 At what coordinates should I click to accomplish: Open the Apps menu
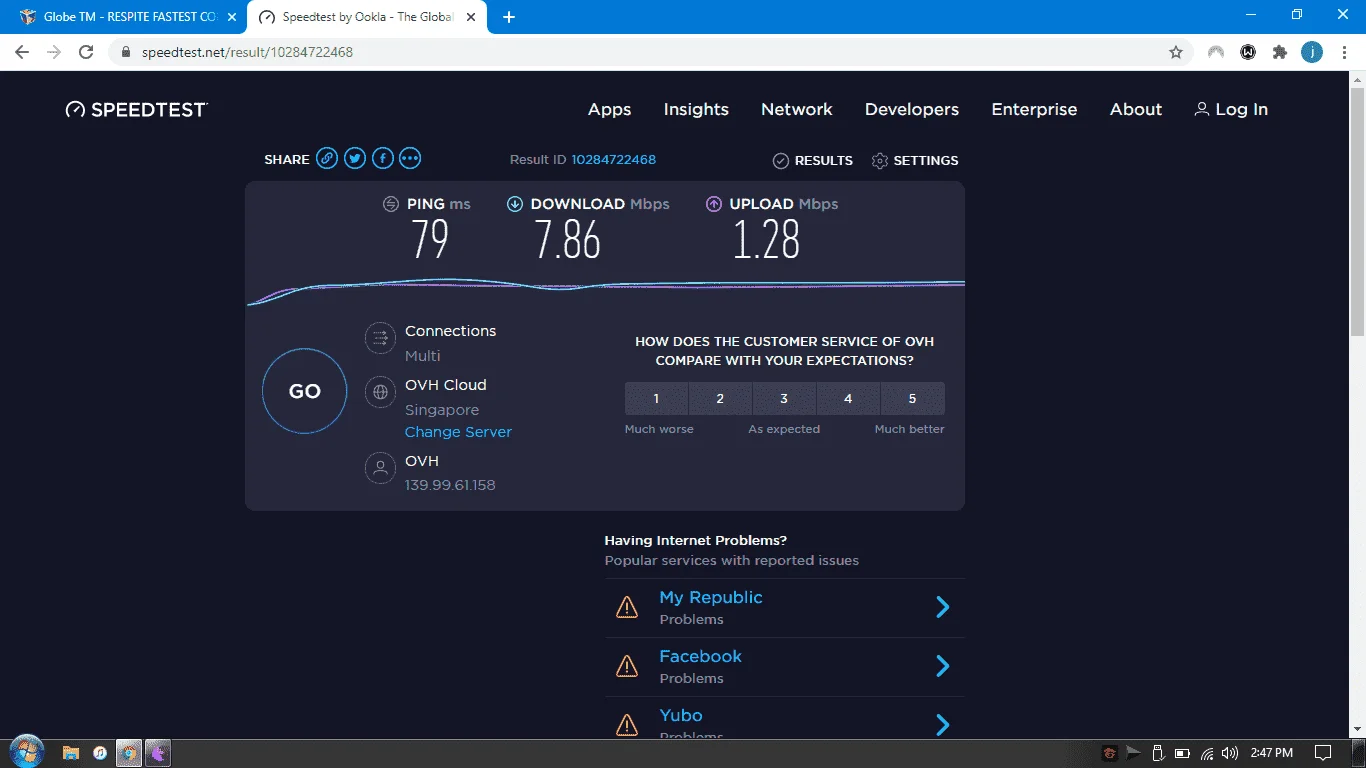[x=609, y=110]
